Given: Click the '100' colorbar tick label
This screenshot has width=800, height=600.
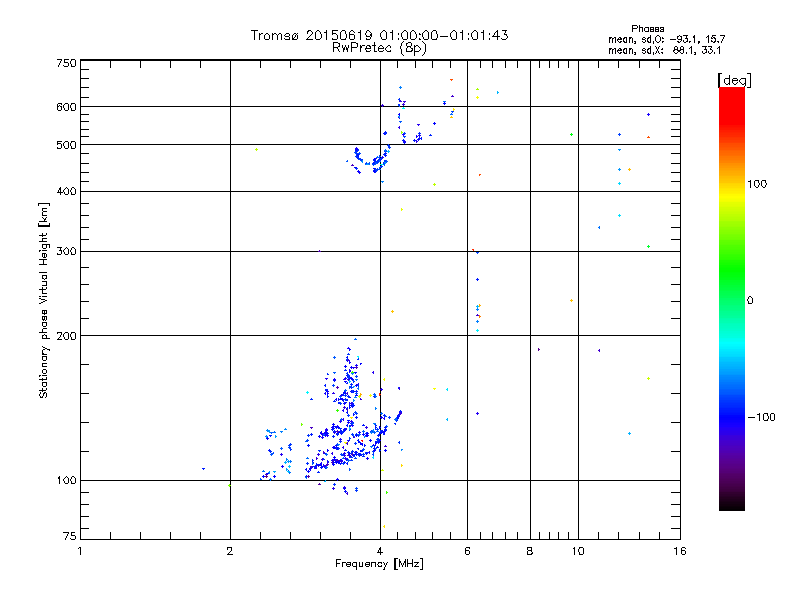Looking at the screenshot, I should pyautogui.click(x=757, y=184).
